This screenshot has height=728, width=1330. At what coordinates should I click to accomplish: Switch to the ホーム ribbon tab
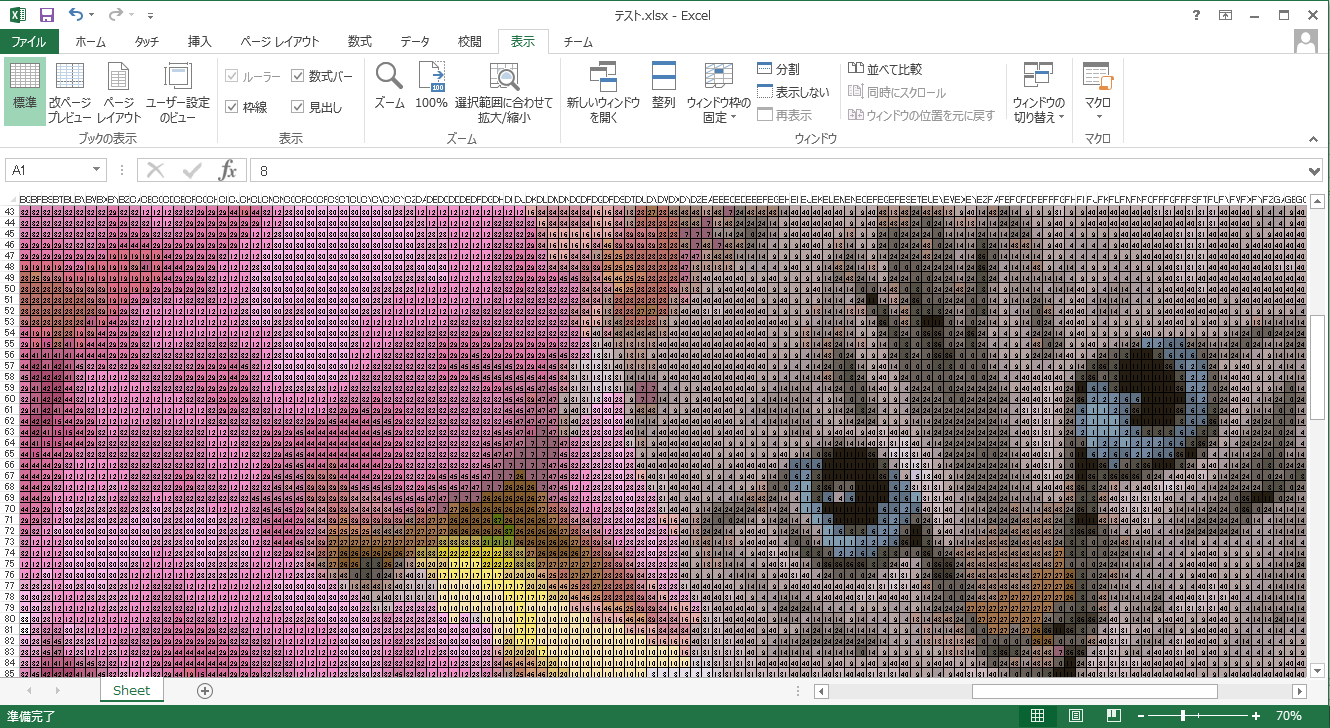coord(90,42)
